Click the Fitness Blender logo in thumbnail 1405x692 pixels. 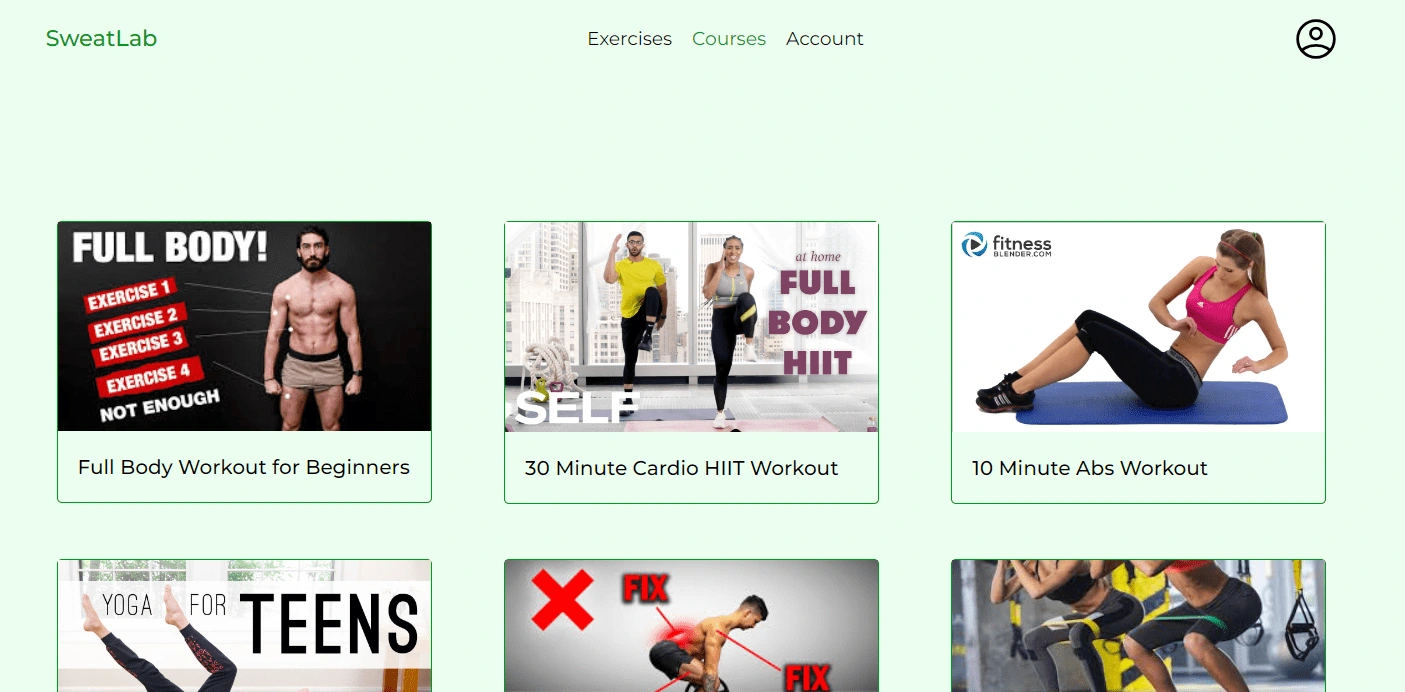coord(1006,245)
